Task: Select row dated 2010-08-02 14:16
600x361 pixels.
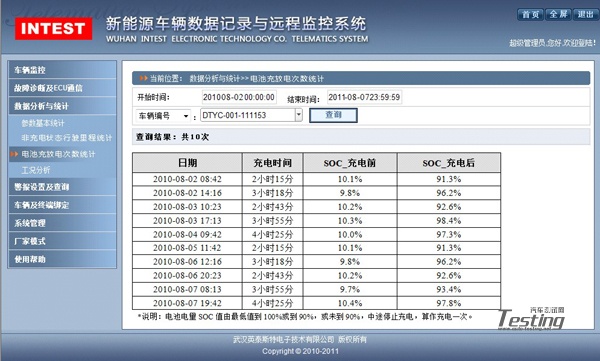Action: (x=316, y=193)
